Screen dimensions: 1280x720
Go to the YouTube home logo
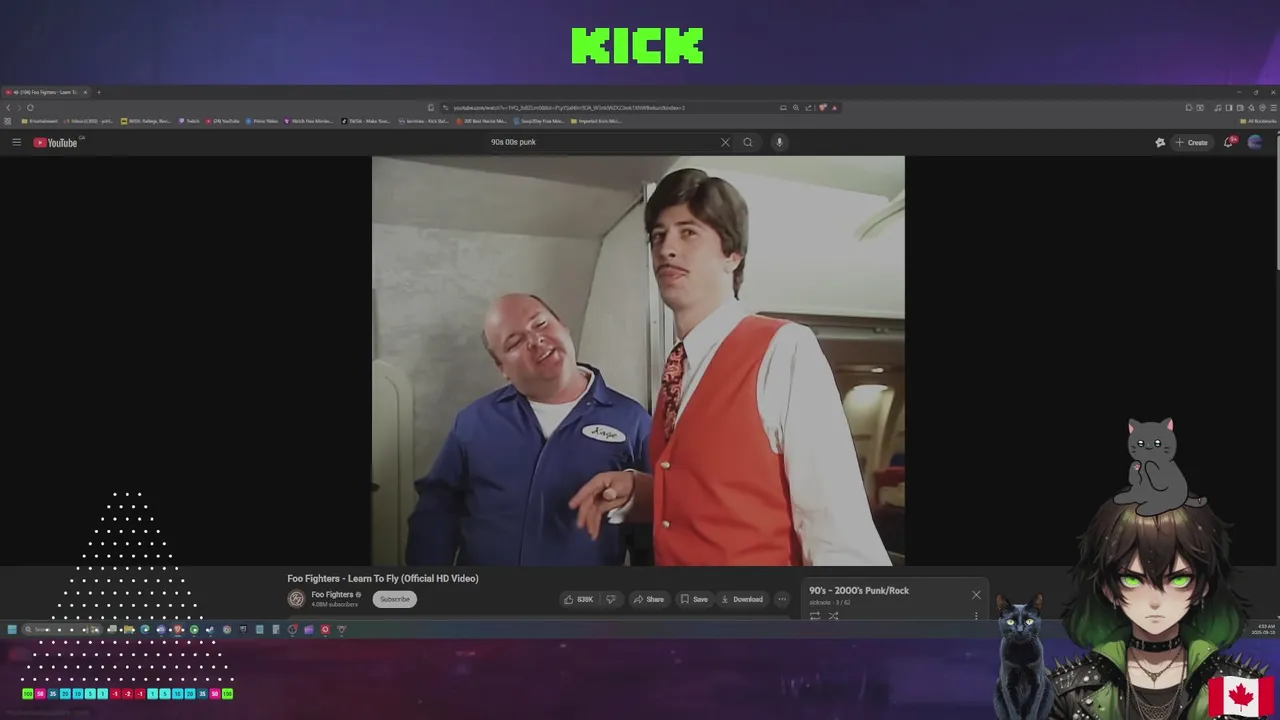coord(57,142)
